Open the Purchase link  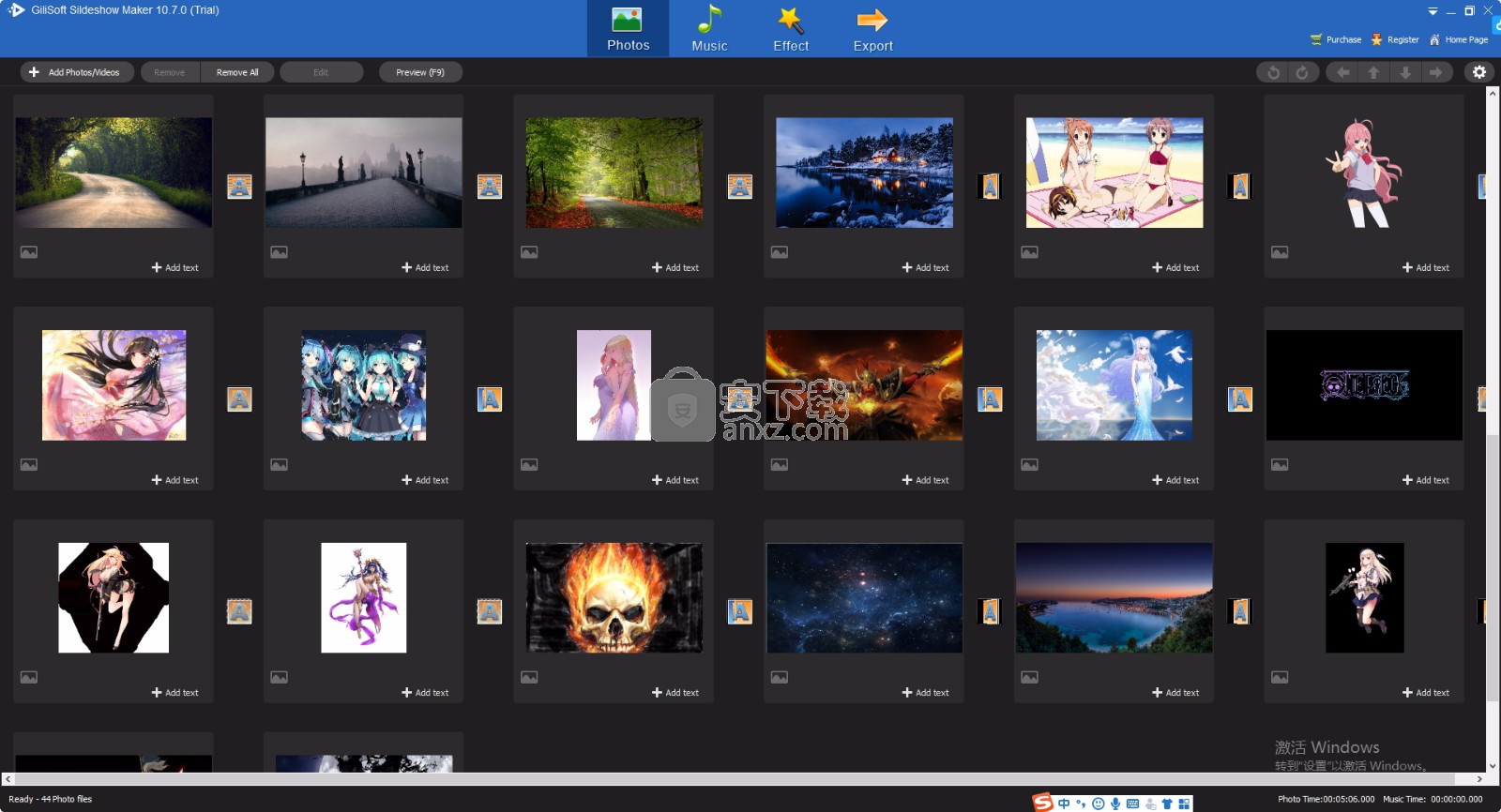[1336, 39]
